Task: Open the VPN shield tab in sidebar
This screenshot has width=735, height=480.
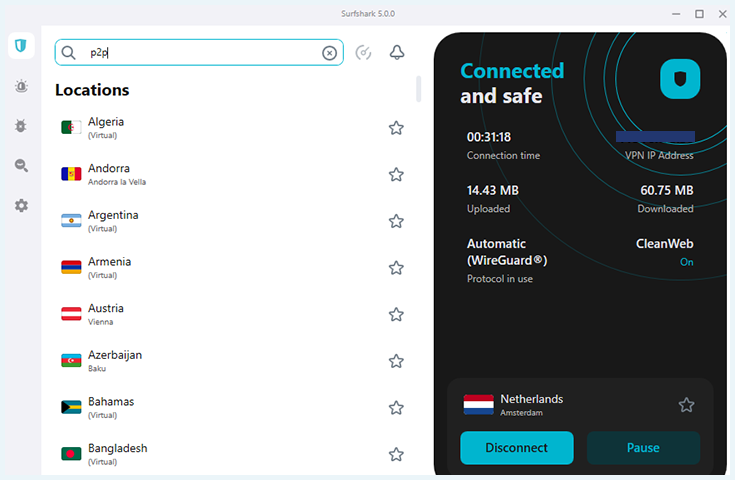Action: pyautogui.click(x=21, y=45)
